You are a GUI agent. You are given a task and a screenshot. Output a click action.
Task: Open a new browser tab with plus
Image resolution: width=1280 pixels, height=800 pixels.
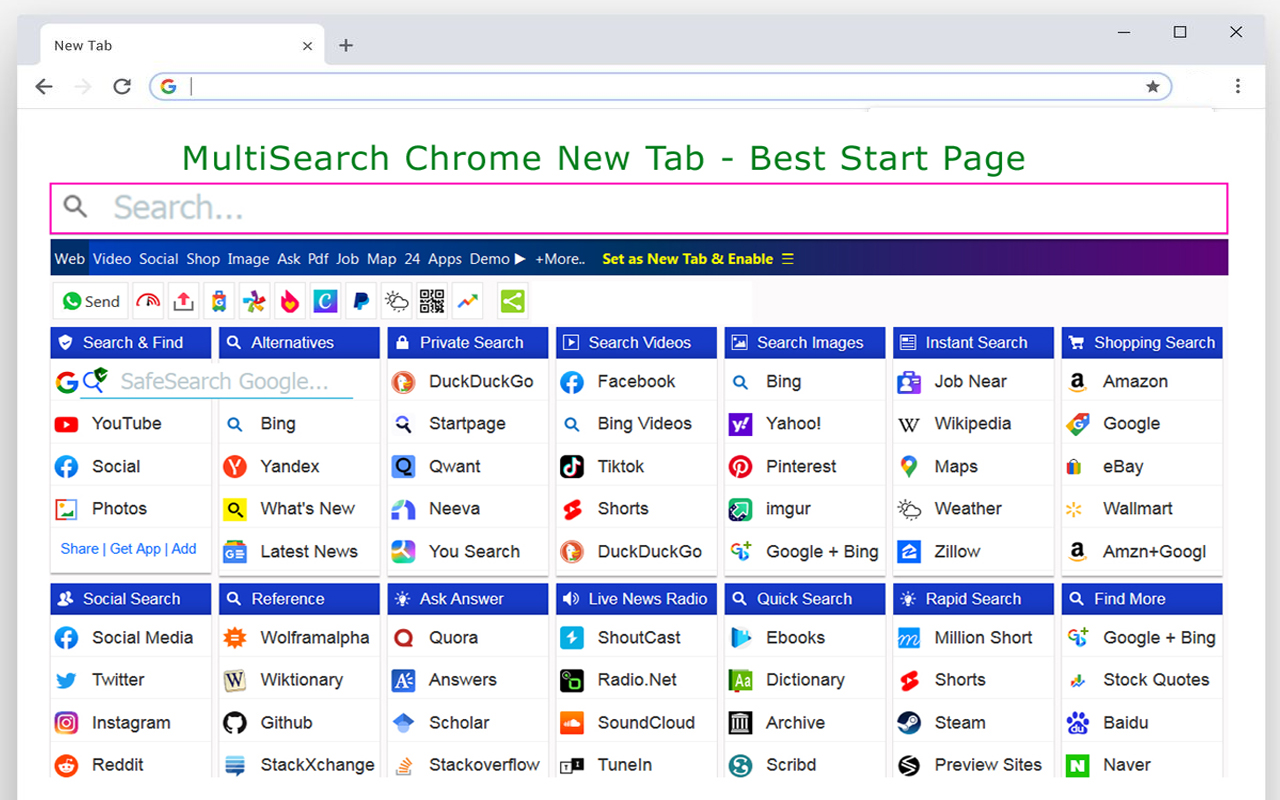coord(346,45)
